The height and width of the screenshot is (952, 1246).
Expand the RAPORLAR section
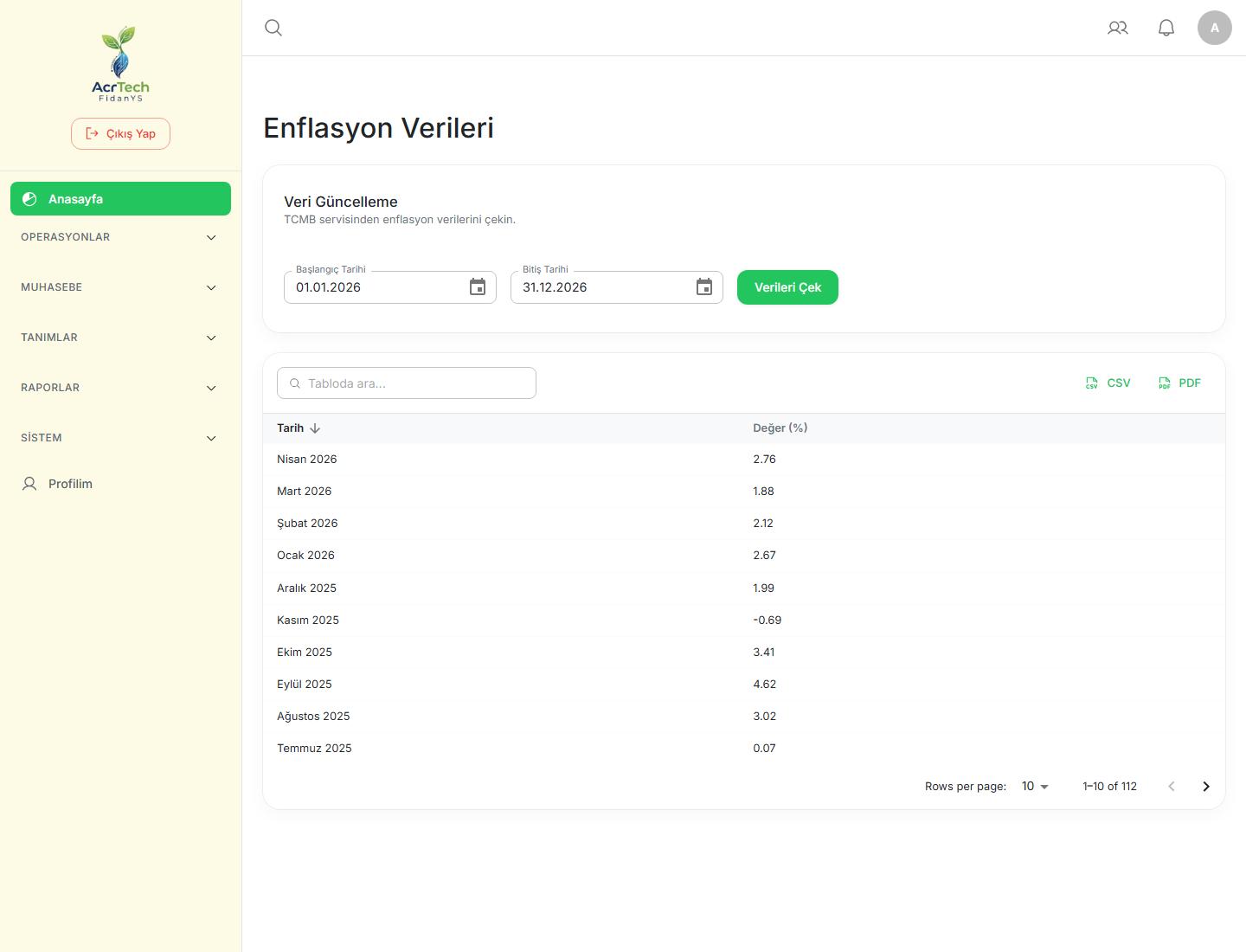(x=120, y=388)
